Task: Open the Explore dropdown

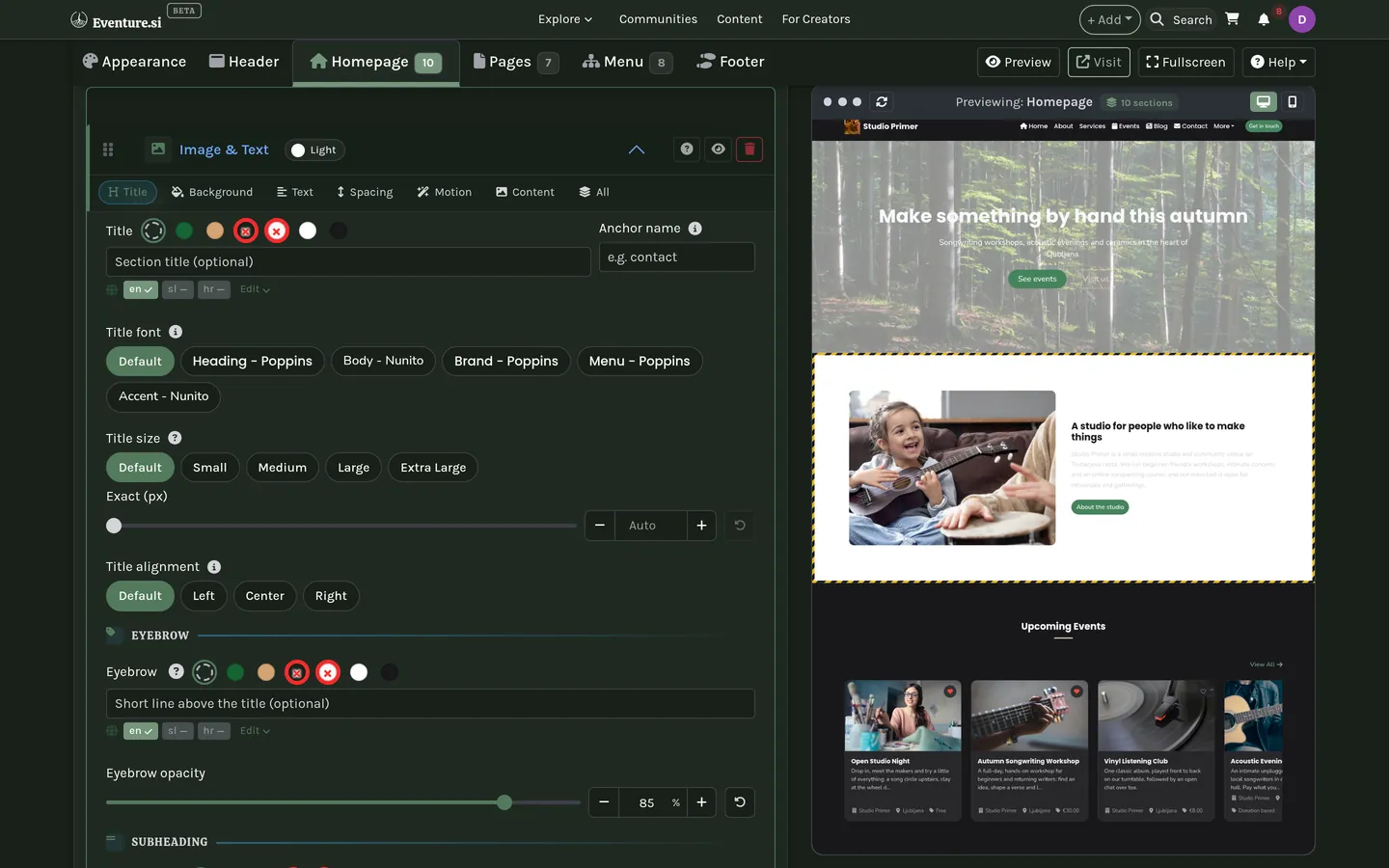Action: pyautogui.click(x=565, y=19)
